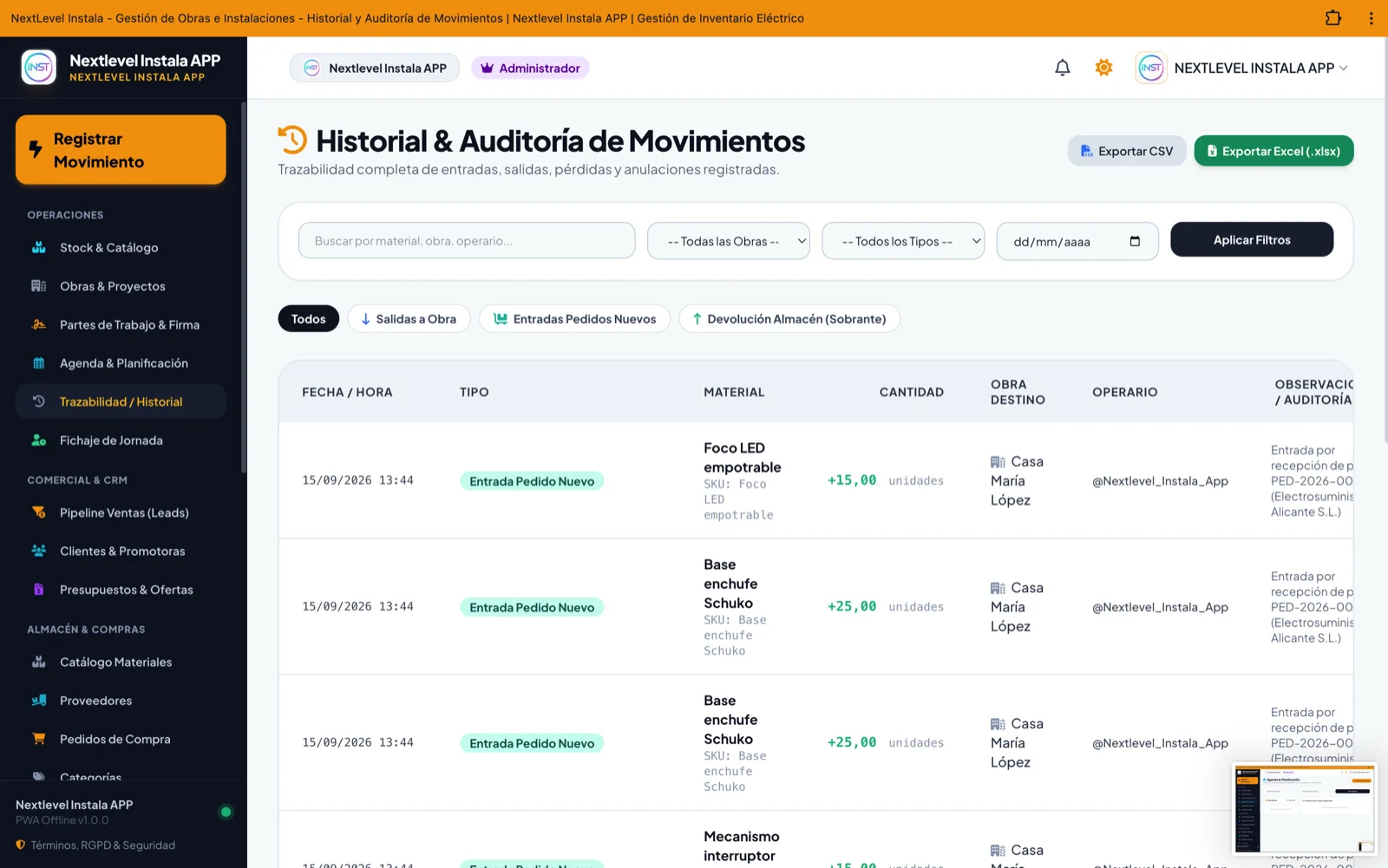The image size is (1388, 868).
Task: Click Aplicar Filtros
Action: (1252, 240)
